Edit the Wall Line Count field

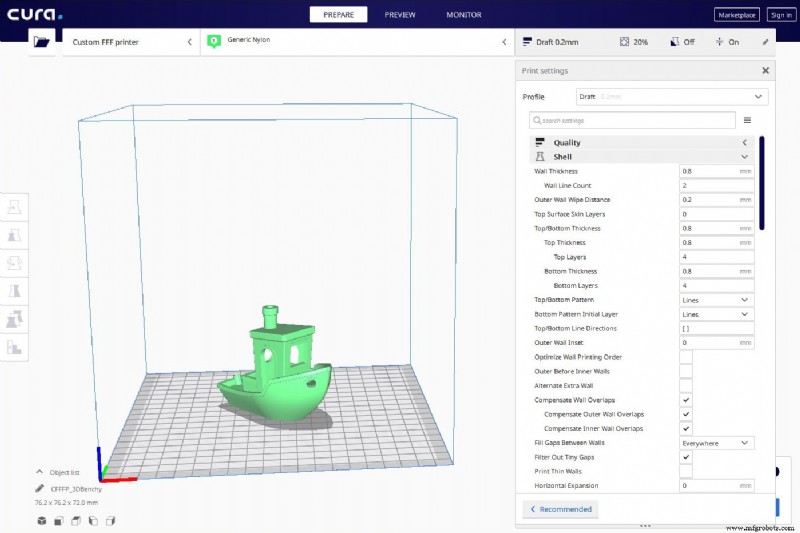point(716,186)
